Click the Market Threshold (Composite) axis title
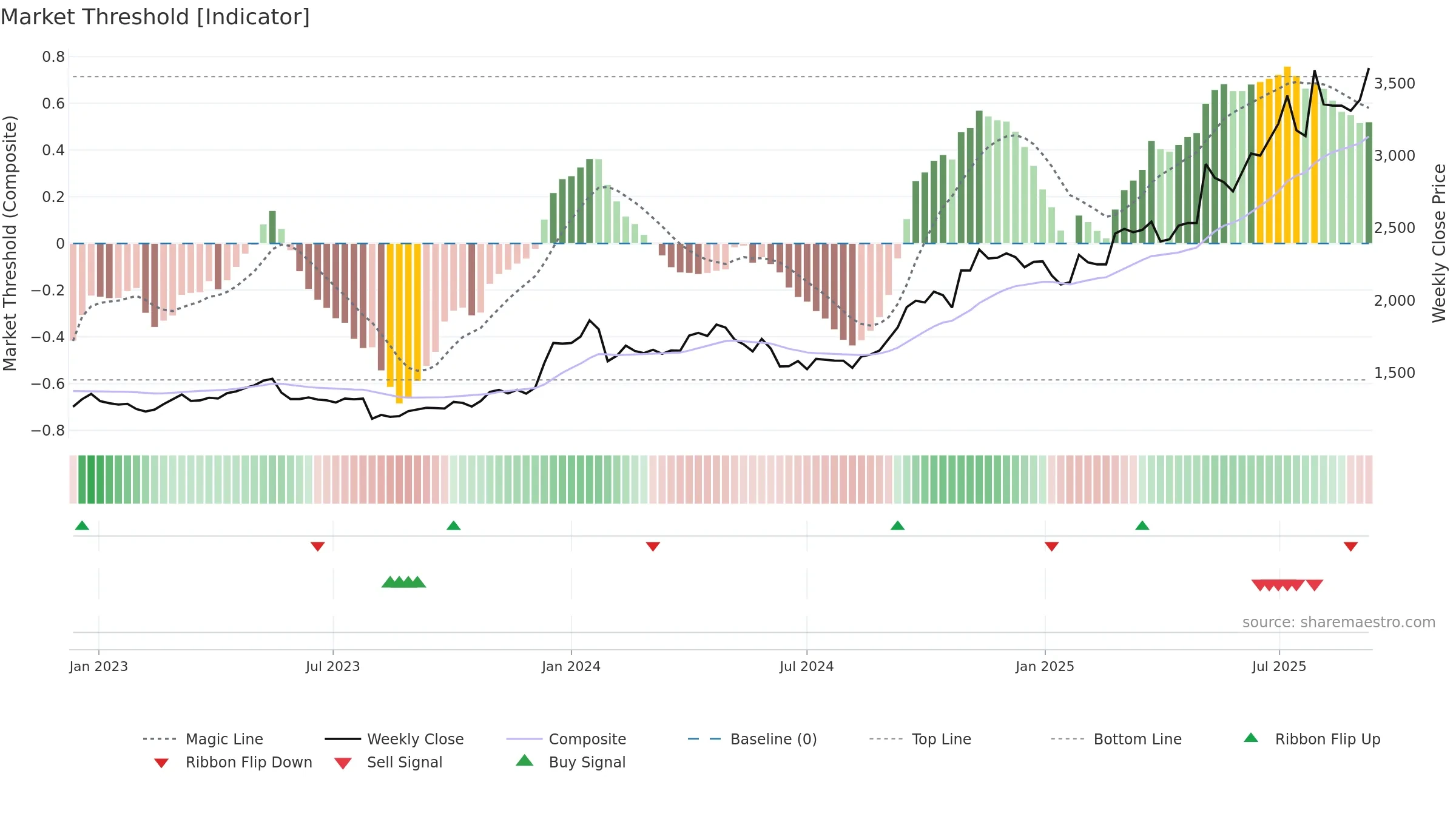 pos(10,243)
